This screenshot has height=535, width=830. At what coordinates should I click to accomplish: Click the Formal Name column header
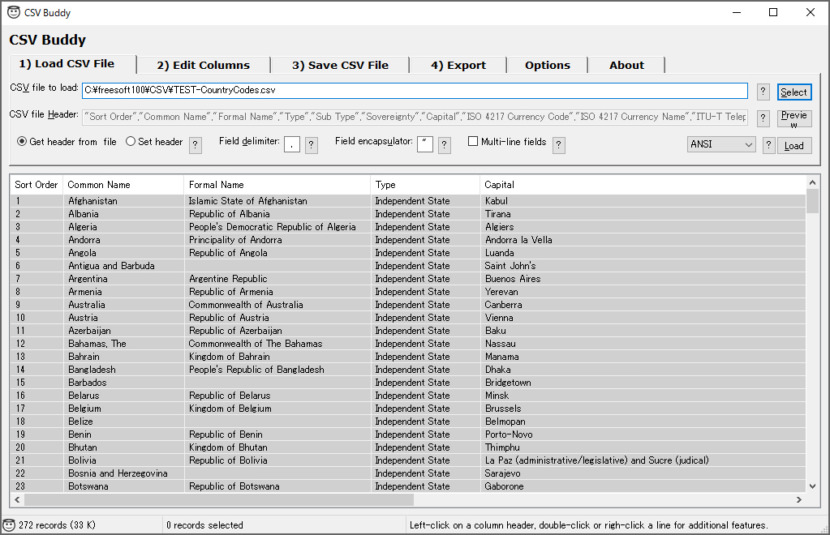[277, 185]
